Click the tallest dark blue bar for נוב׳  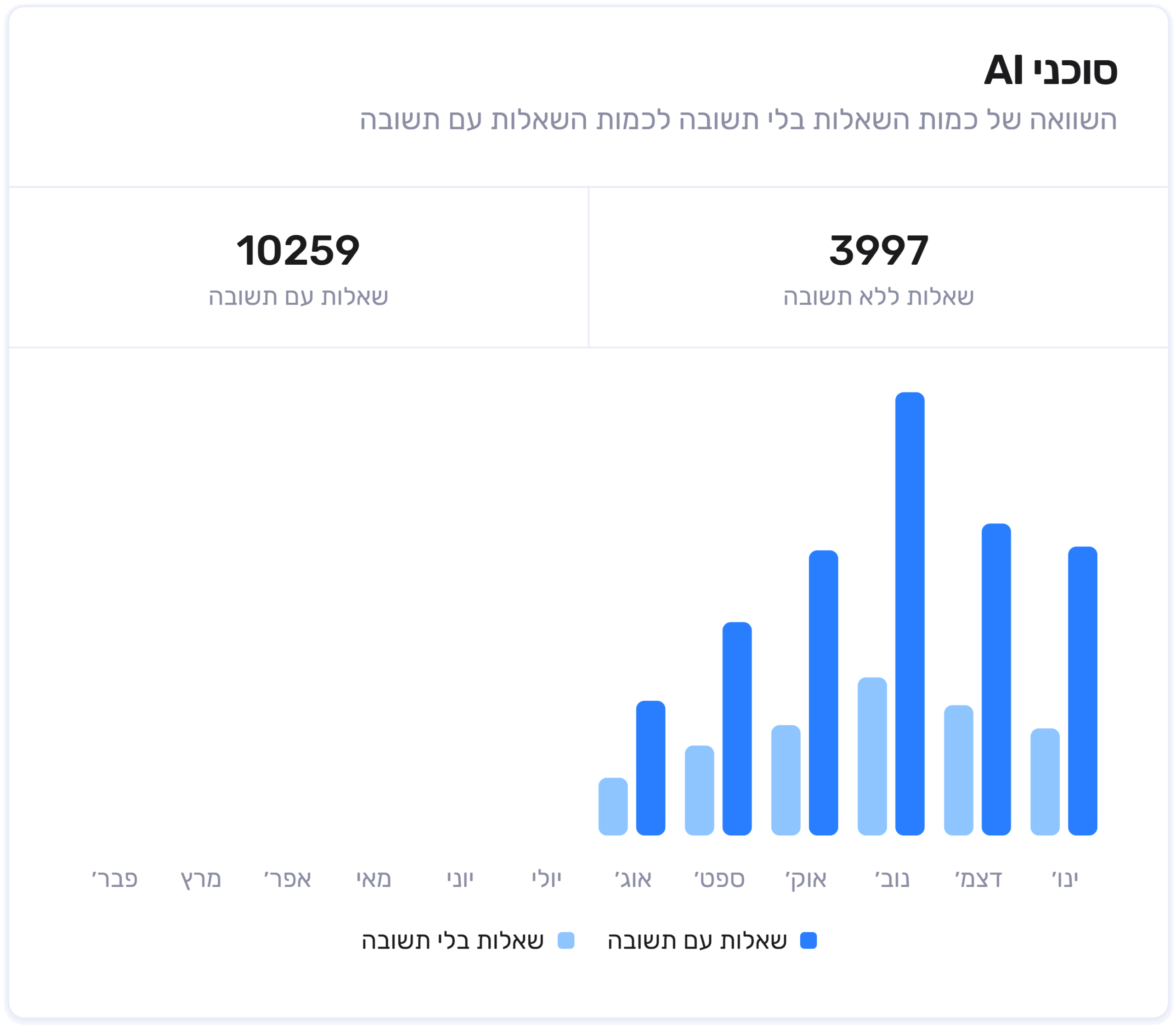click(x=910, y=613)
